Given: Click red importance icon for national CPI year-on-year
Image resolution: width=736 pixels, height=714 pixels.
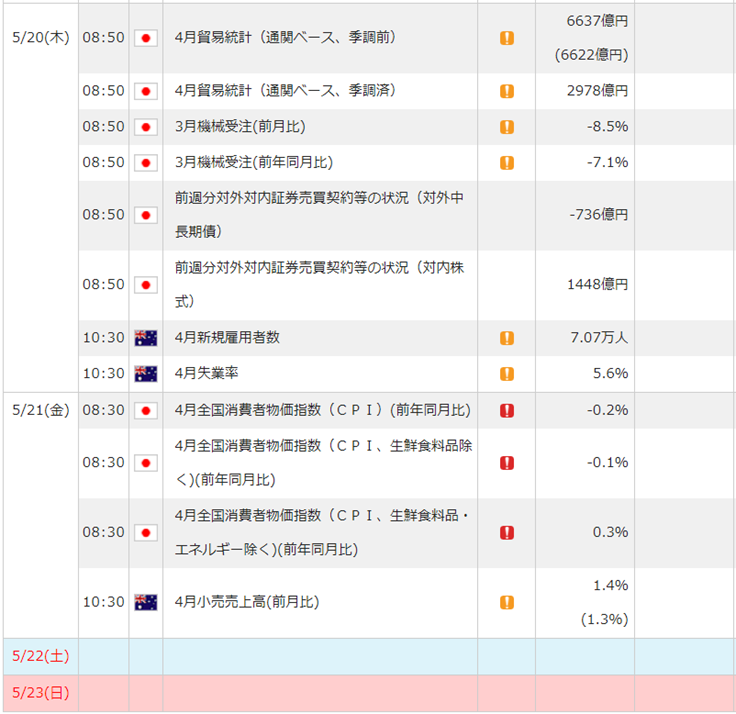Looking at the screenshot, I should (x=506, y=411).
